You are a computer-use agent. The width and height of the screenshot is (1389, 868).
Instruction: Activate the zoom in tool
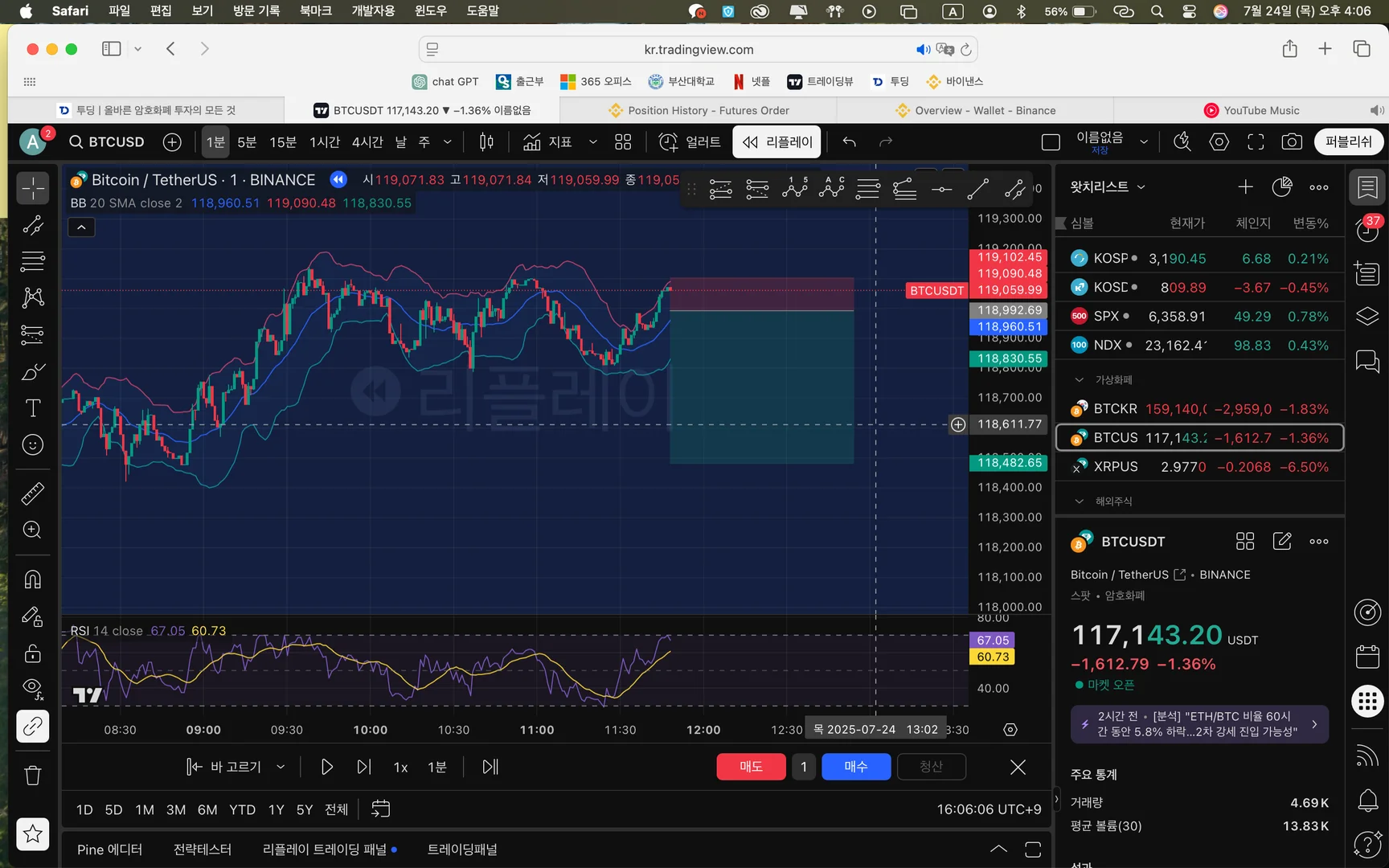coord(33,530)
